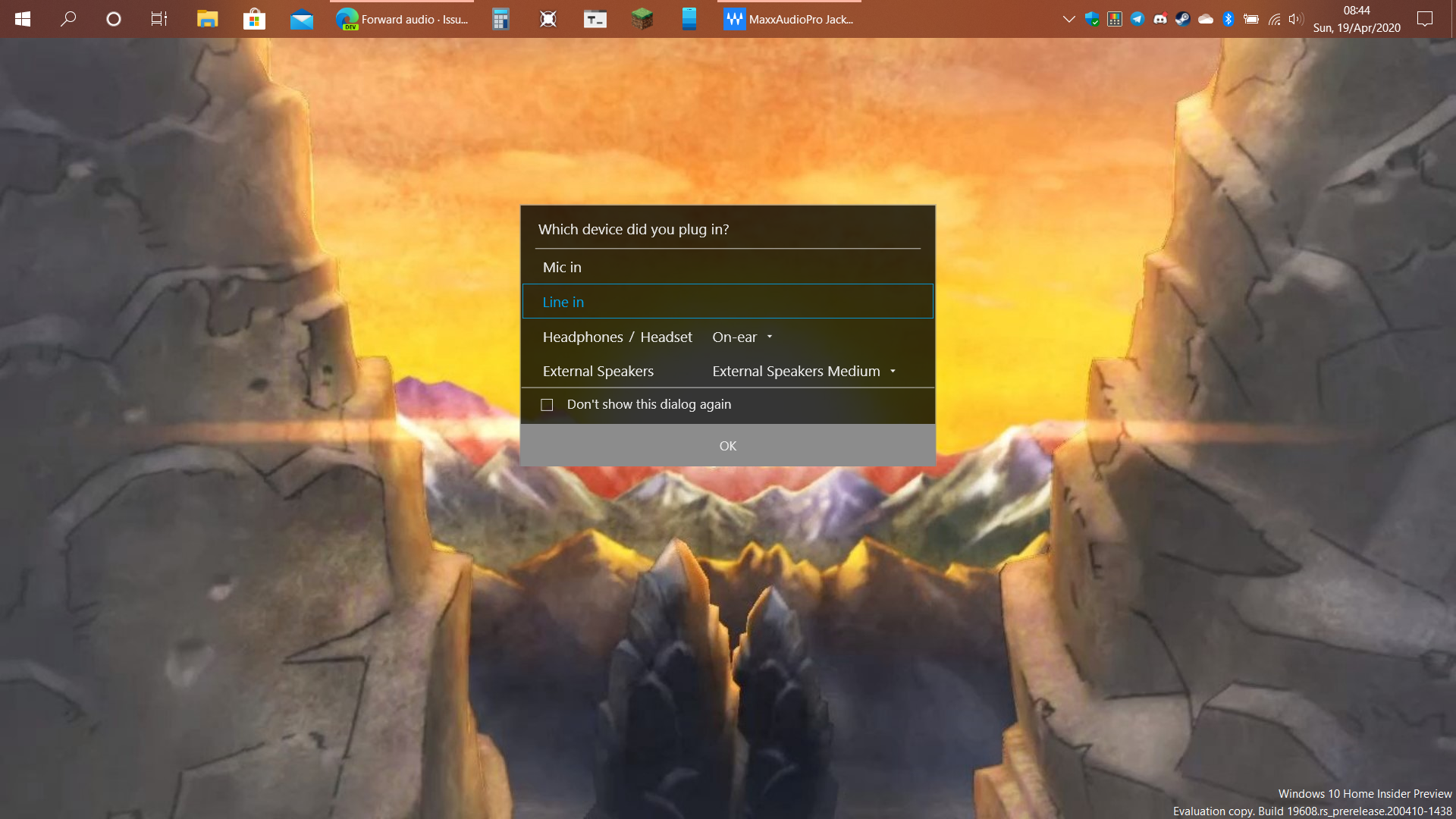Open the terminal app on taskbar
Image resolution: width=1456 pixels, height=819 pixels.
point(595,19)
